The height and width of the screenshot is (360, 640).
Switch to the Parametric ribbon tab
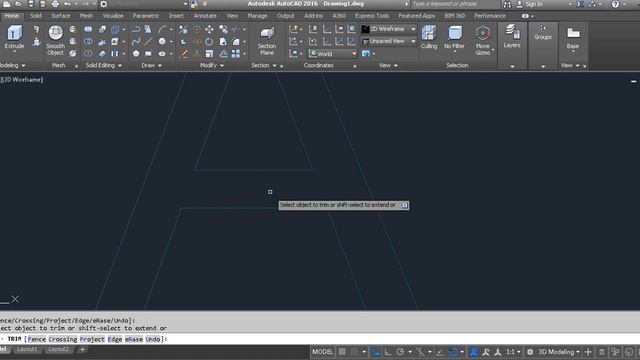[x=146, y=16]
